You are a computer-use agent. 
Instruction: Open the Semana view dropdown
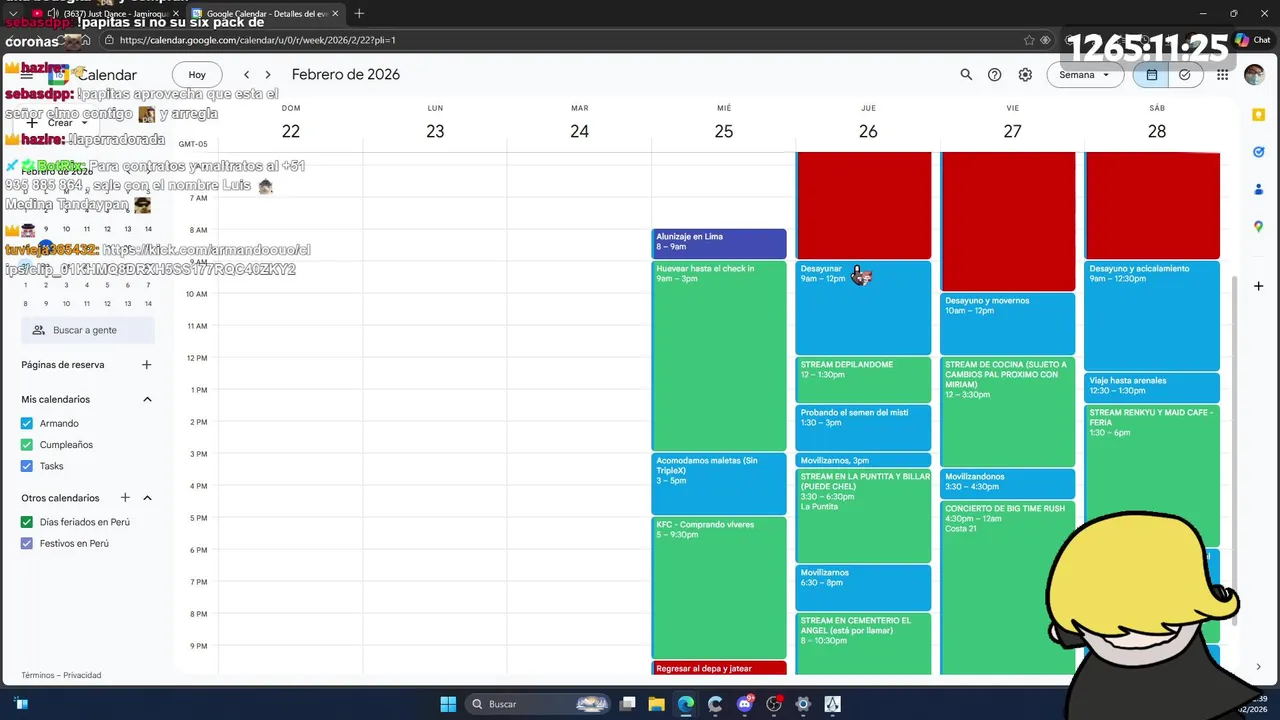click(x=1085, y=75)
